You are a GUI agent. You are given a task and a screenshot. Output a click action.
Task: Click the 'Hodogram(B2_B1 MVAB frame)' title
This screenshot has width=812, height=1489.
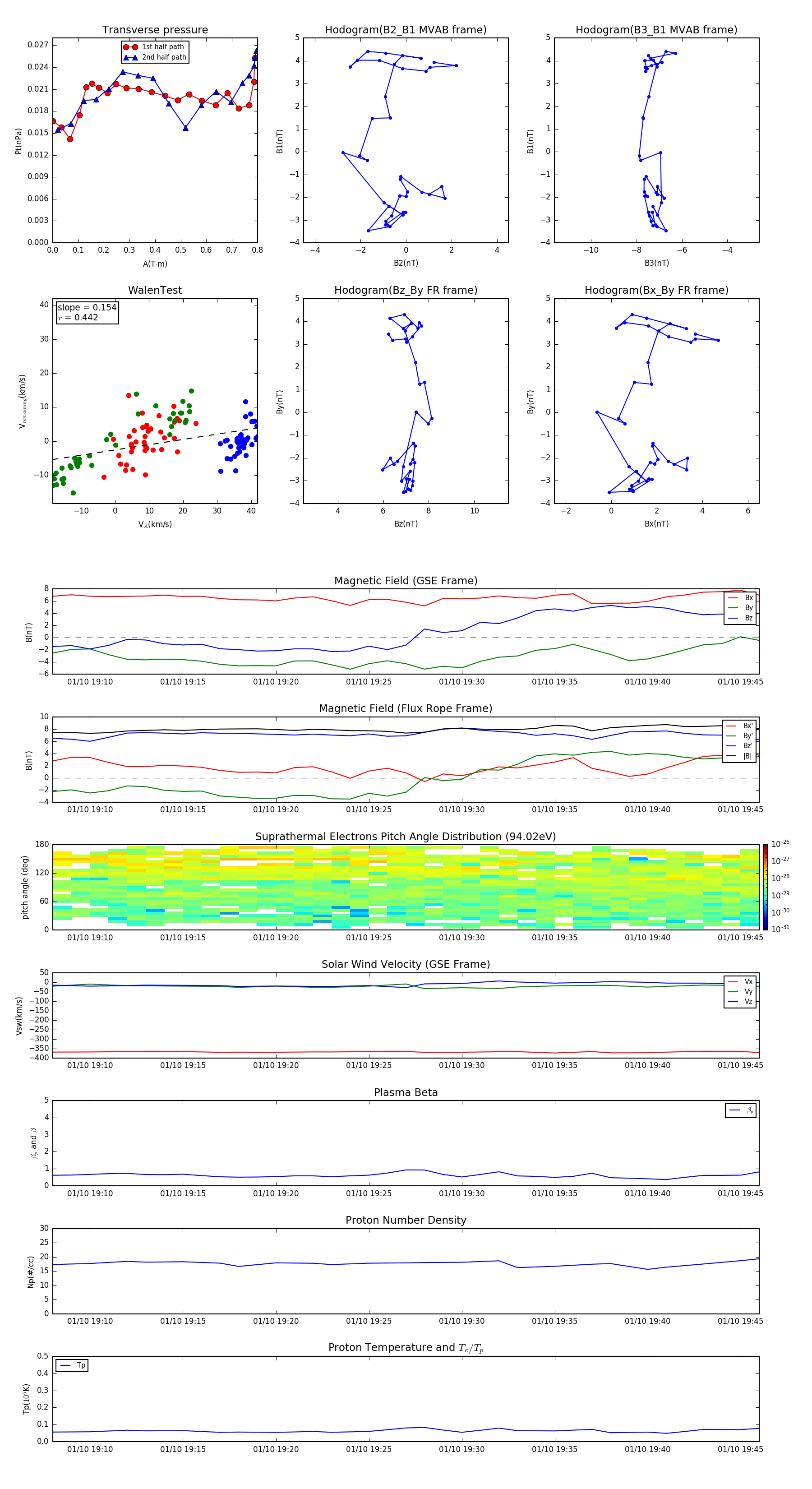pos(406,30)
